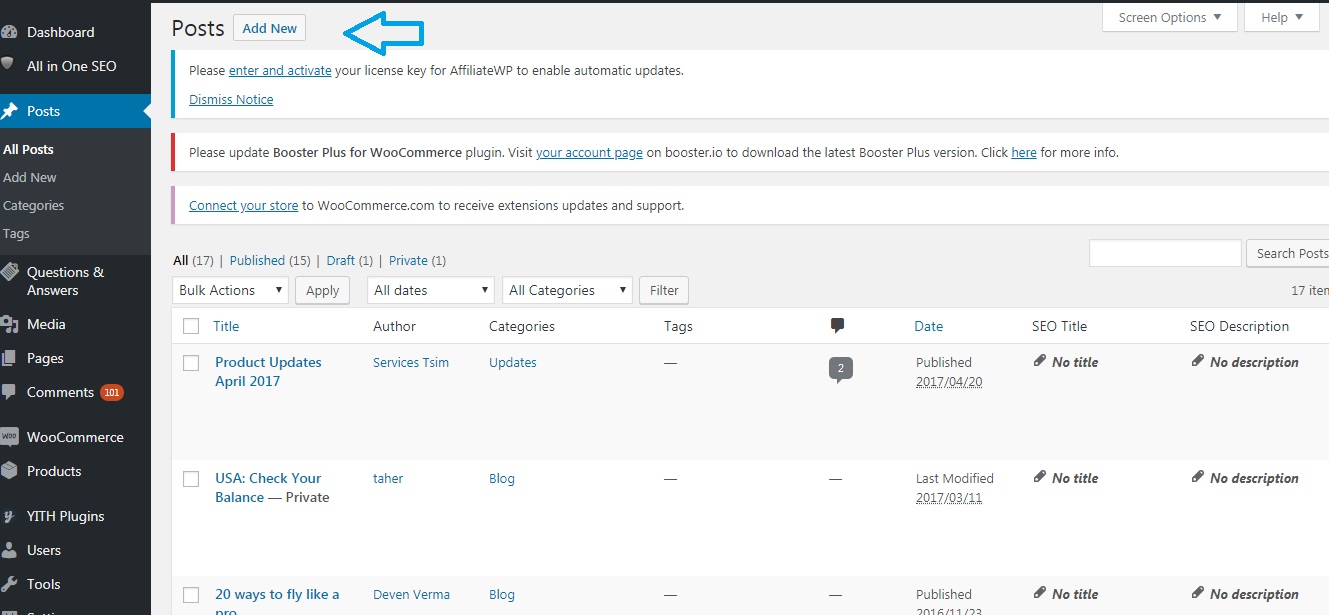Select the 20 ways to fly post checkbox

tap(191, 595)
